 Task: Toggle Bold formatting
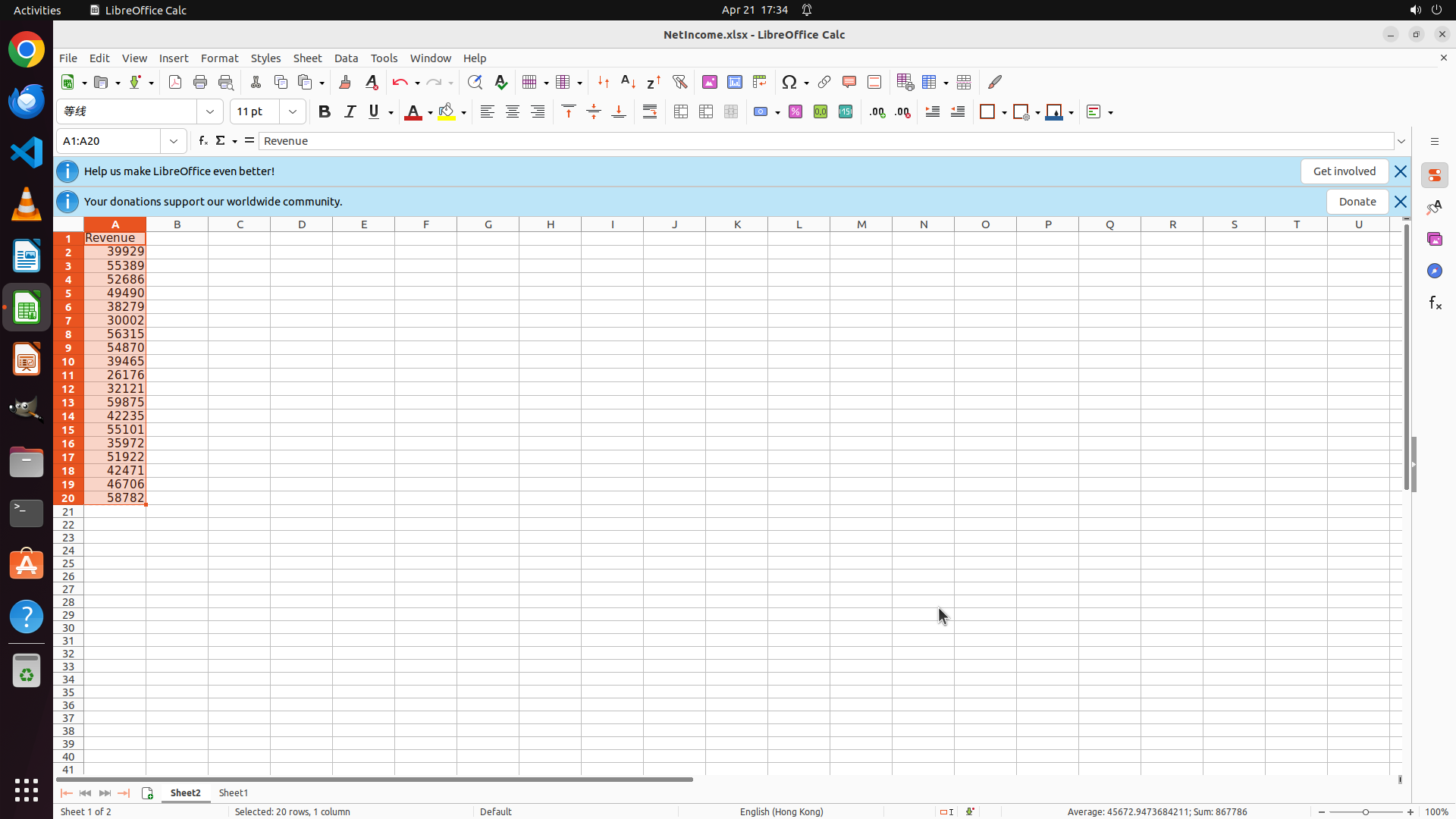(325, 112)
